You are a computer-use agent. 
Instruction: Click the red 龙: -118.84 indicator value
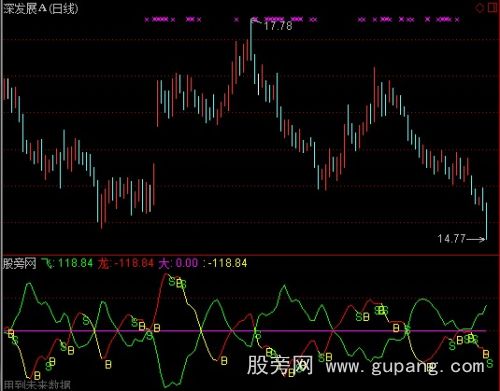click(x=126, y=263)
